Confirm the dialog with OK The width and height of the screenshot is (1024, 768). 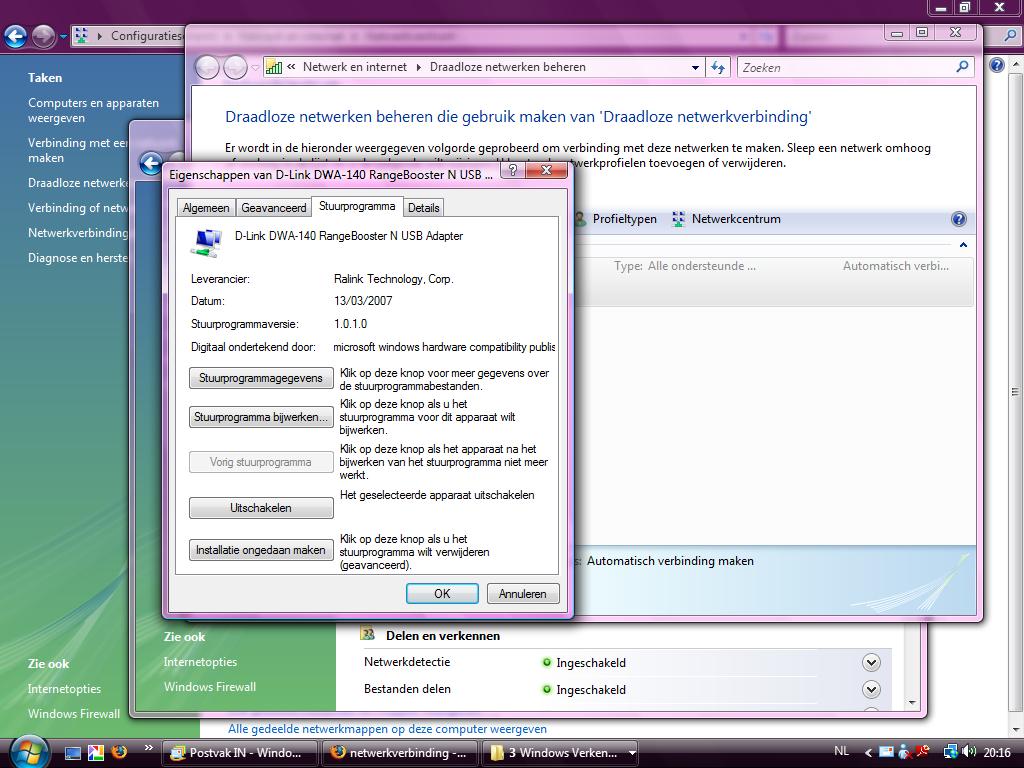pyautogui.click(x=442, y=594)
